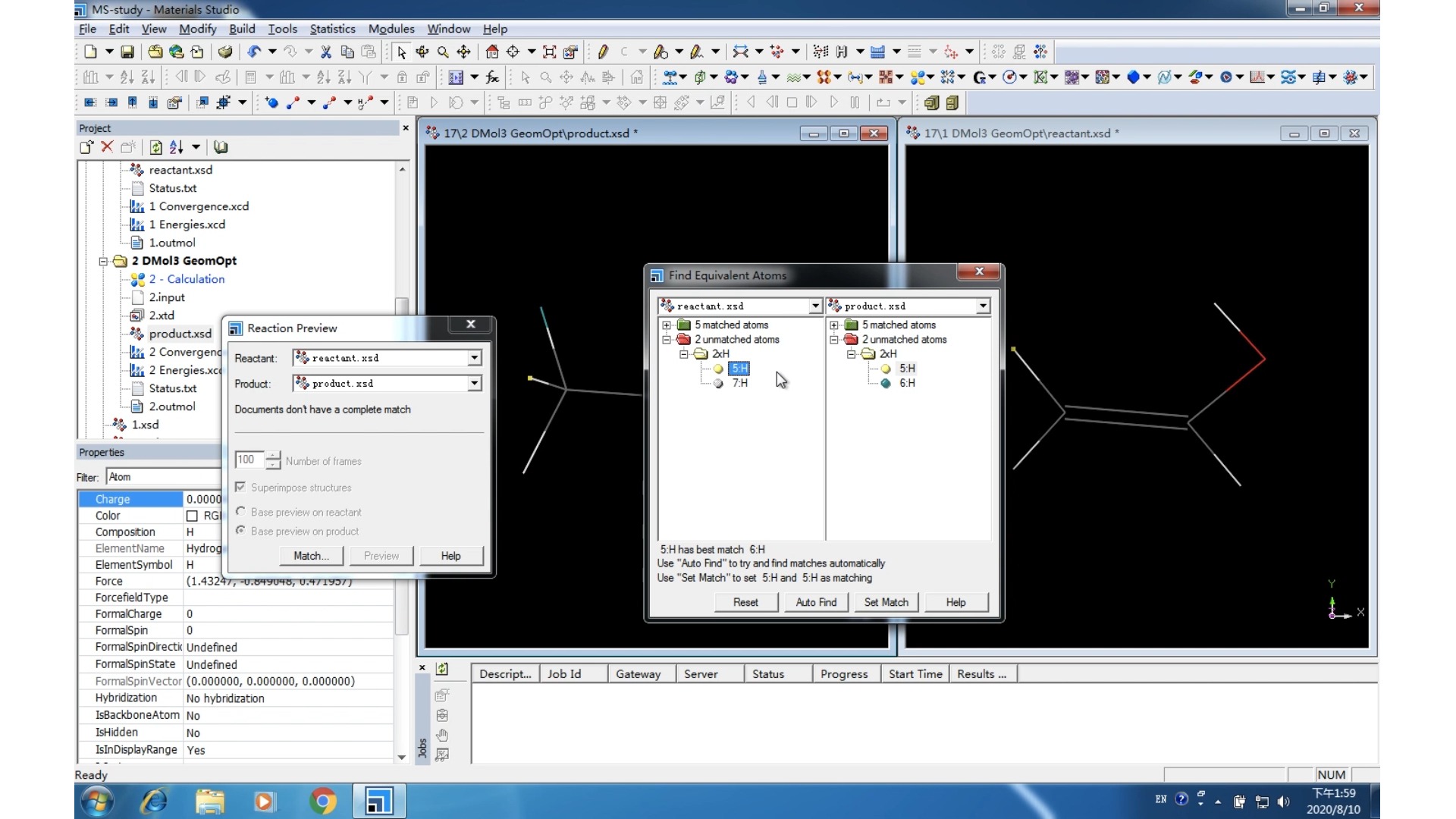Click the red delete X in Project panel
Viewport: 1456px width, 819px height.
coord(107,147)
